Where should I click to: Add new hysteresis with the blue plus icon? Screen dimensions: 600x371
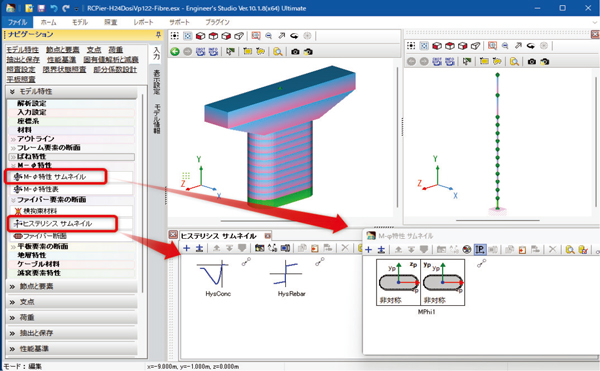[186, 248]
